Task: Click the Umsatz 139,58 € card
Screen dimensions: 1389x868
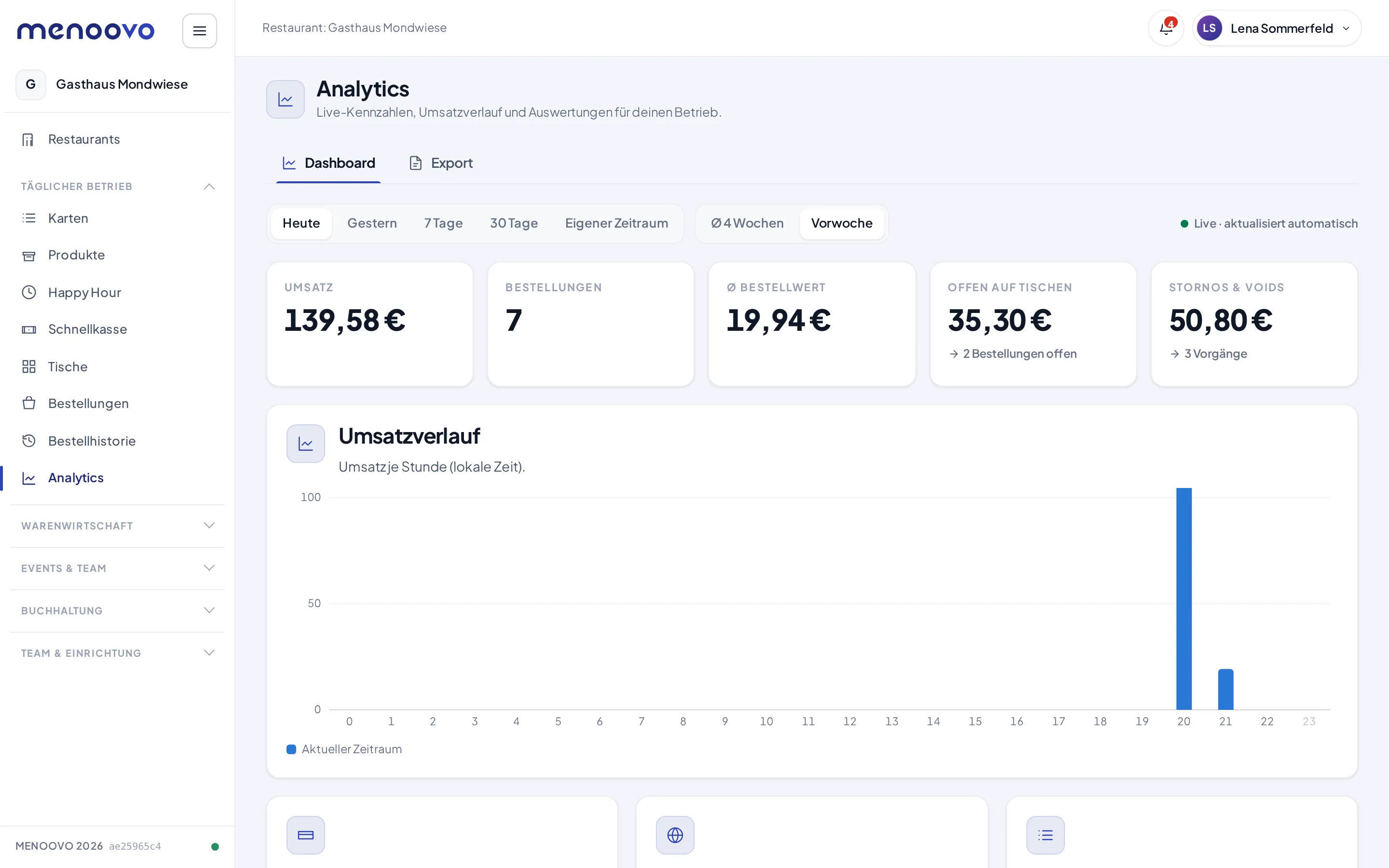Action: 369,325
